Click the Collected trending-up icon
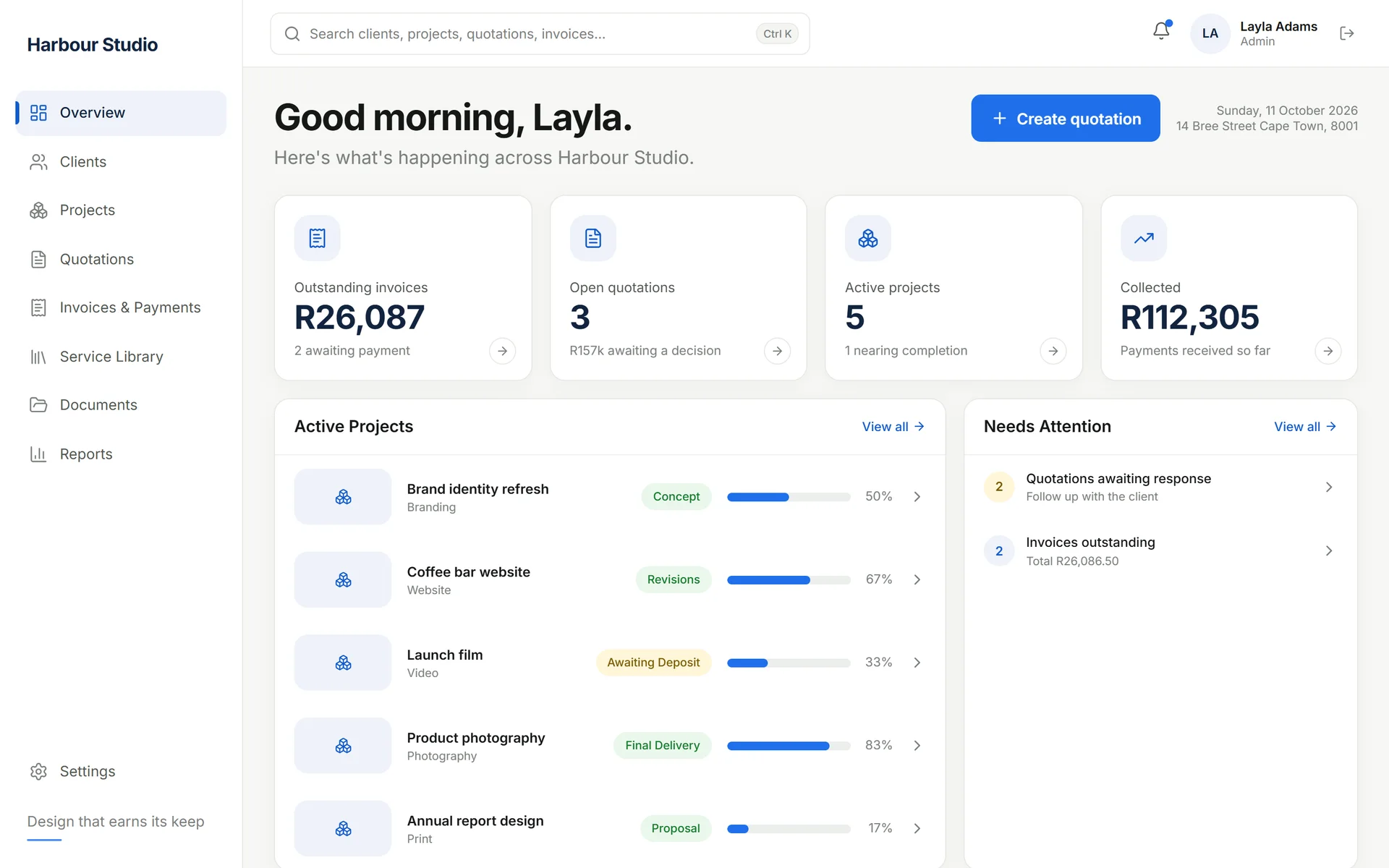 click(x=1144, y=238)
